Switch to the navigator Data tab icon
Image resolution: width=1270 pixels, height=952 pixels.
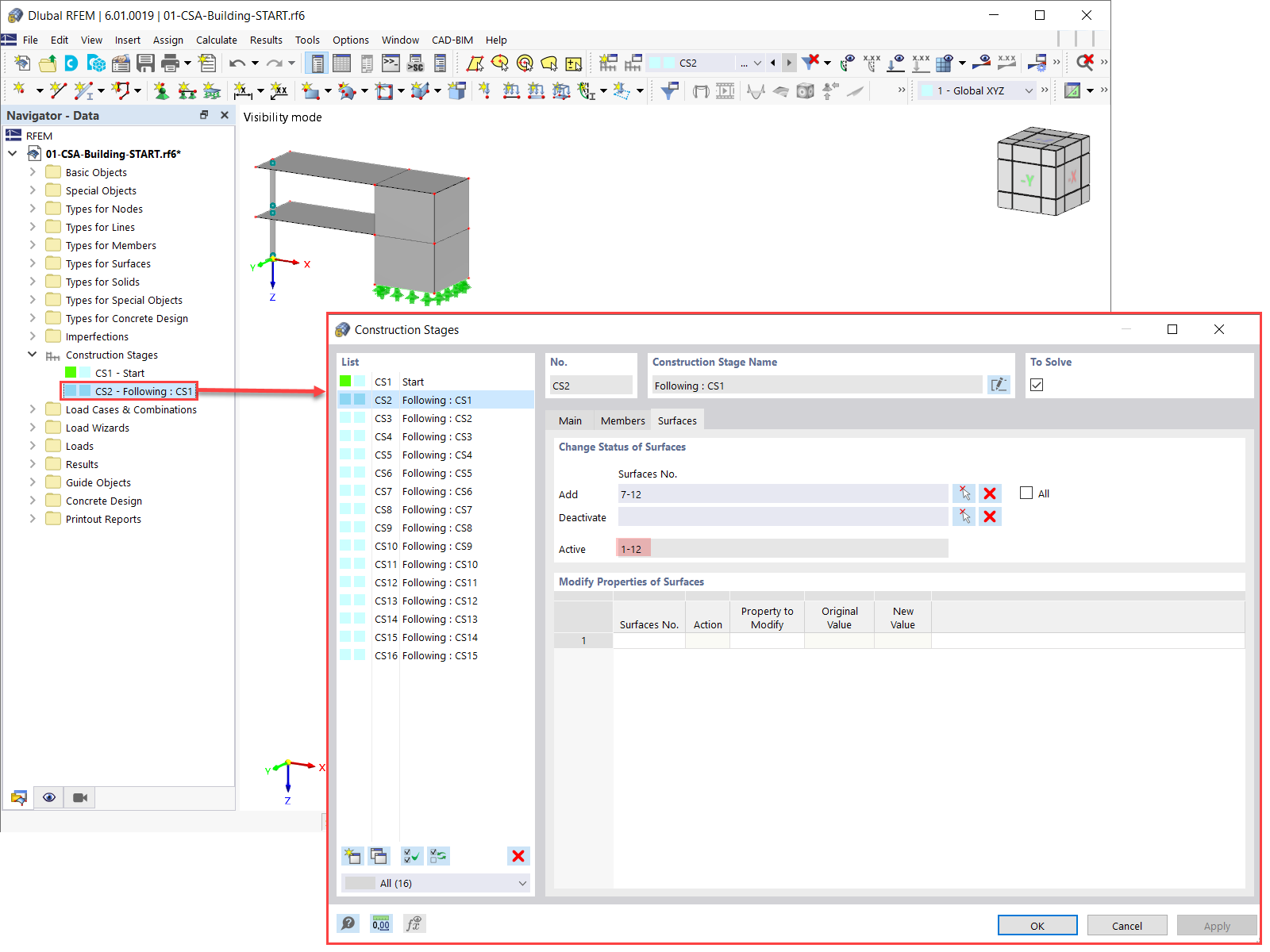coord(18,797)
